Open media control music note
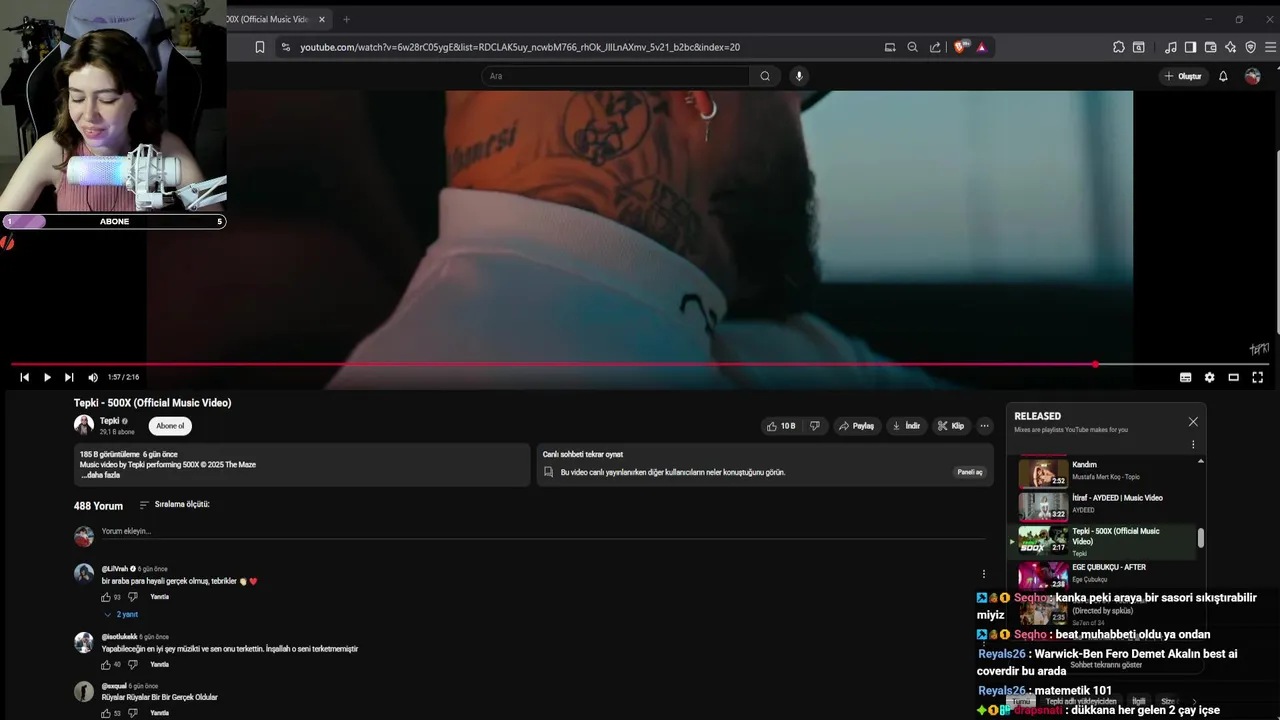Image resolution: width=1280 pixels, height=720 pixels. [1170, 47]
